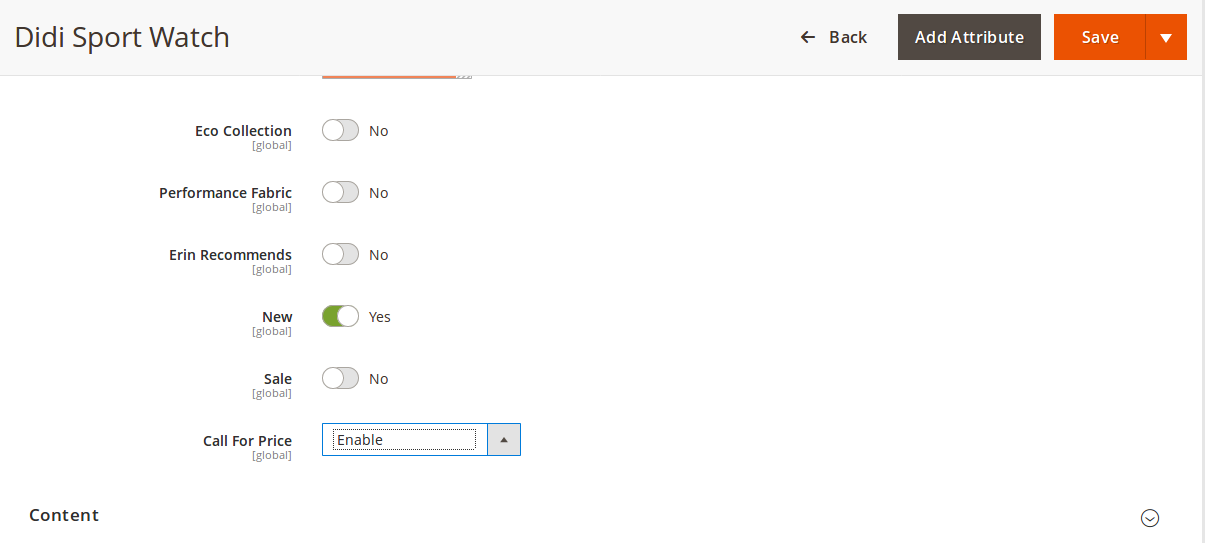Click the Add Attribute button

(x=969, y=37)
